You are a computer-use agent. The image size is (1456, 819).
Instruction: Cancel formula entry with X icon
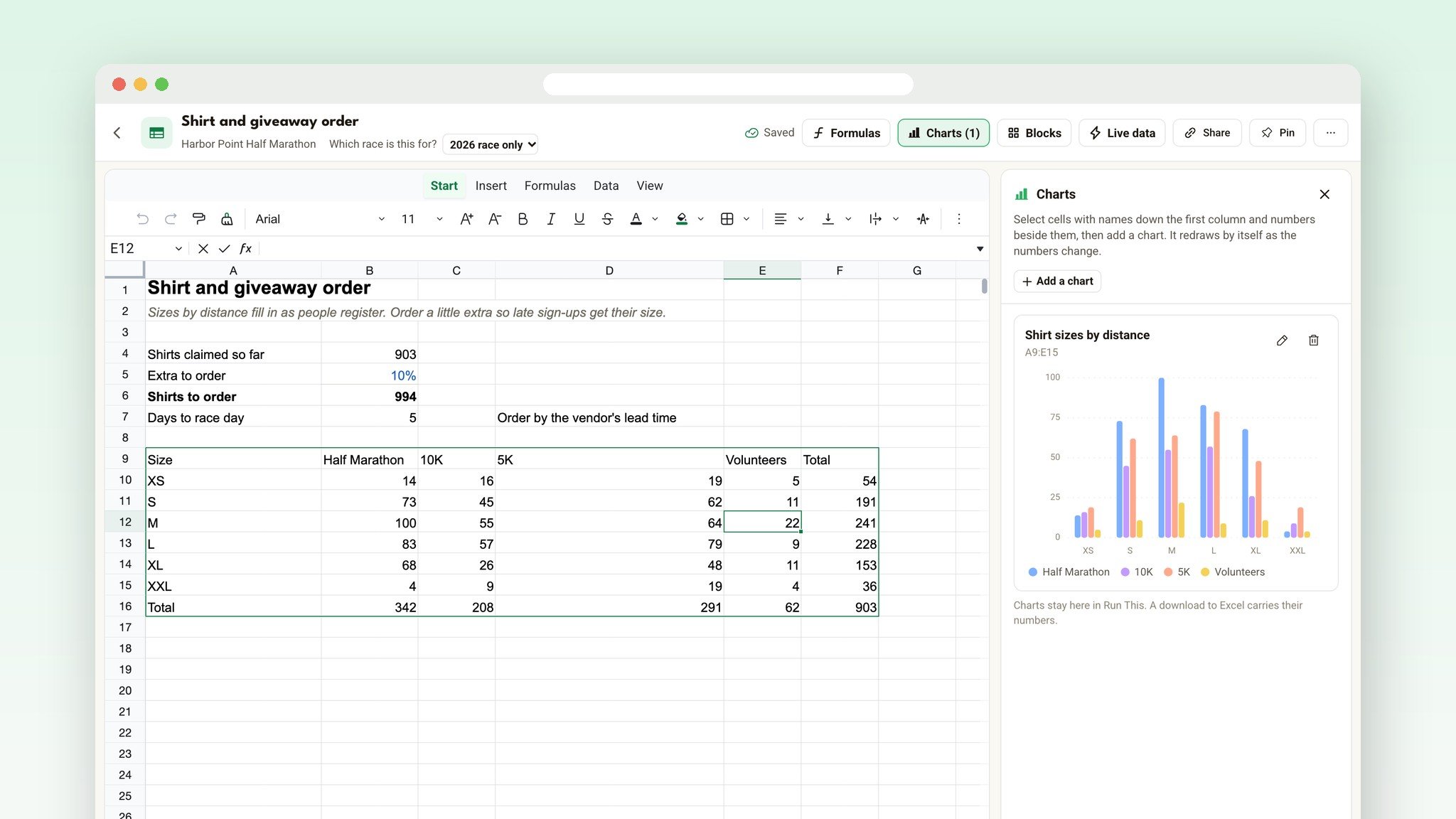(203, 248)
